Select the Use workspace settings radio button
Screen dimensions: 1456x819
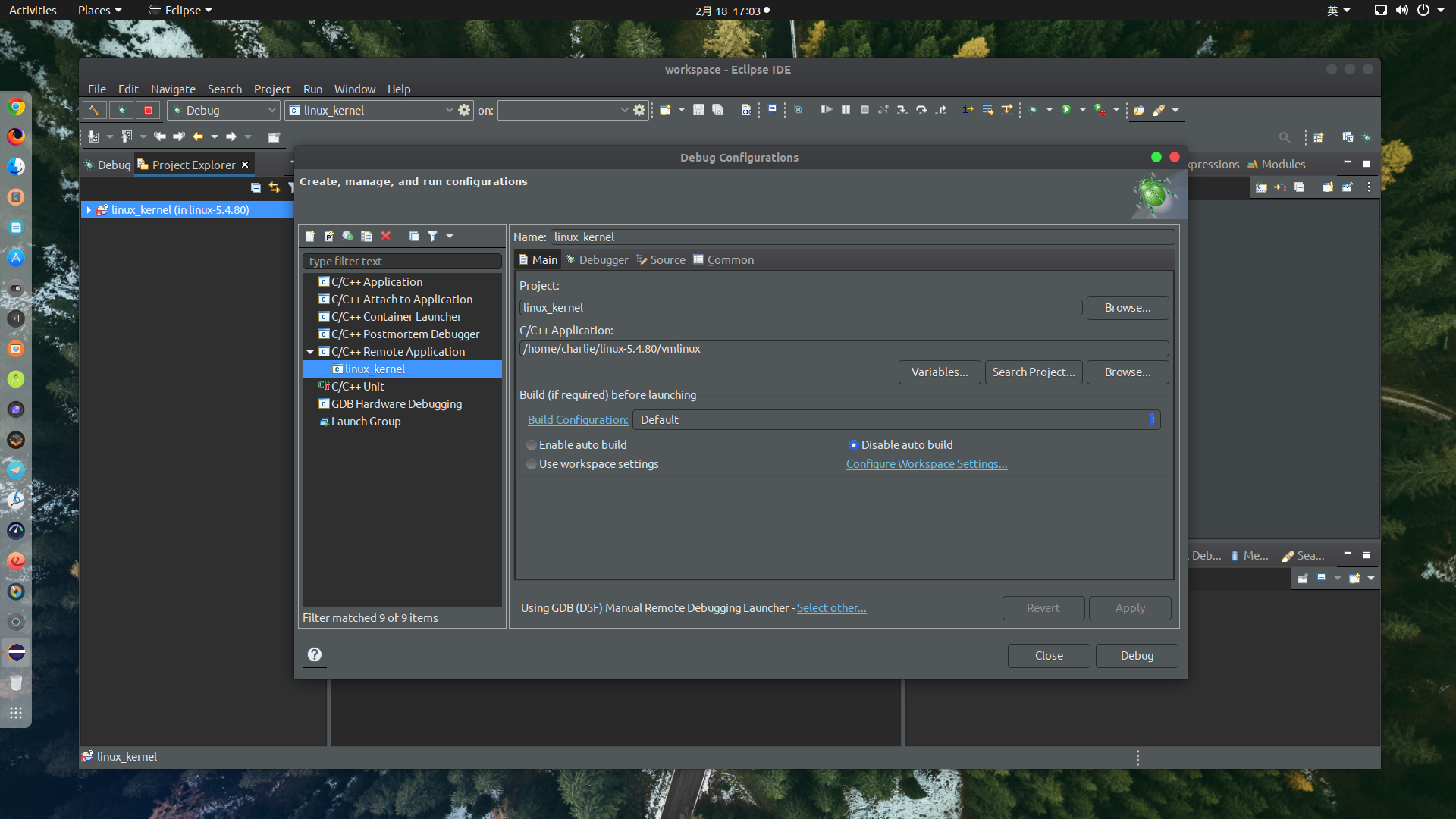point(532,464)
